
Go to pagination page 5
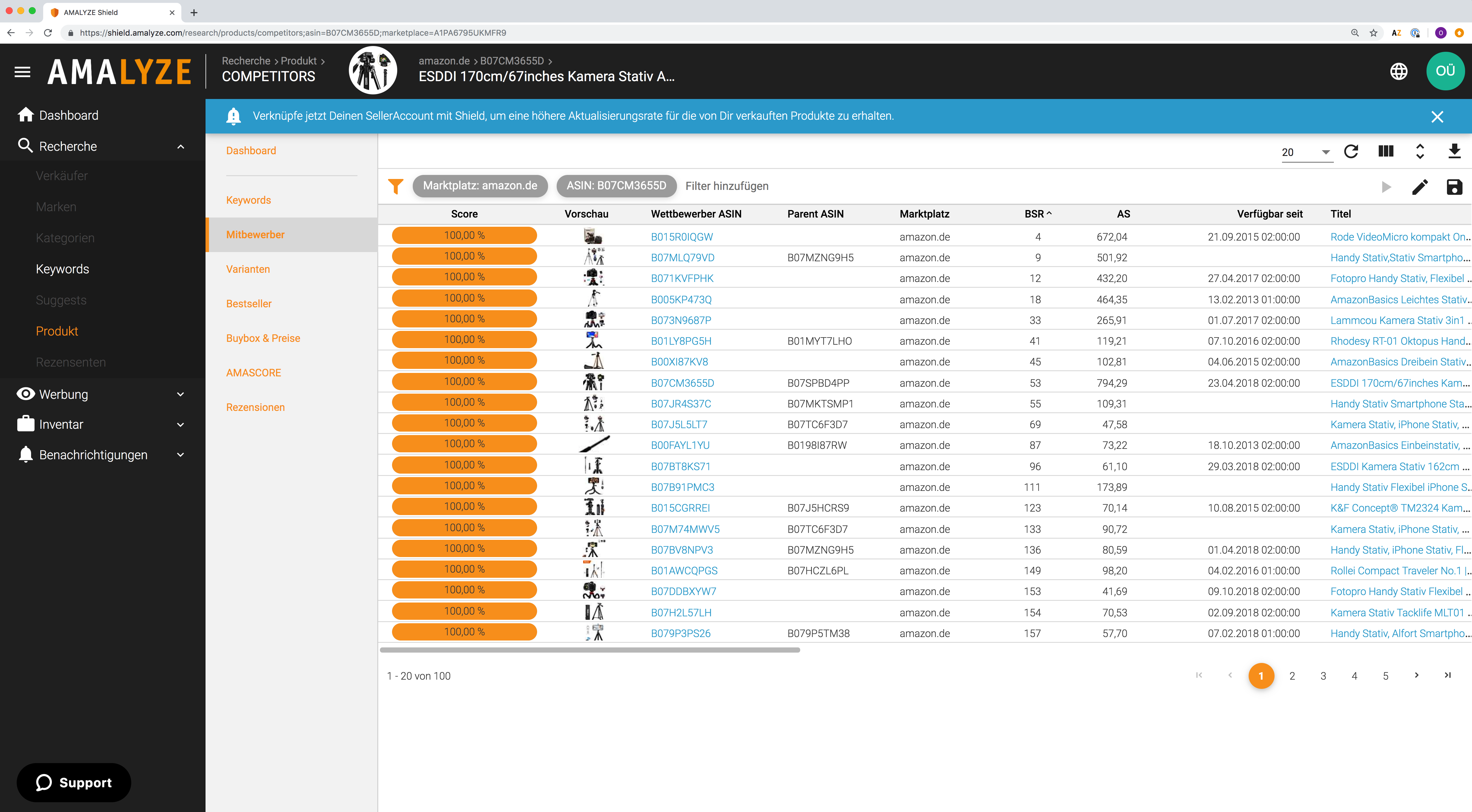click(1385, 676)
